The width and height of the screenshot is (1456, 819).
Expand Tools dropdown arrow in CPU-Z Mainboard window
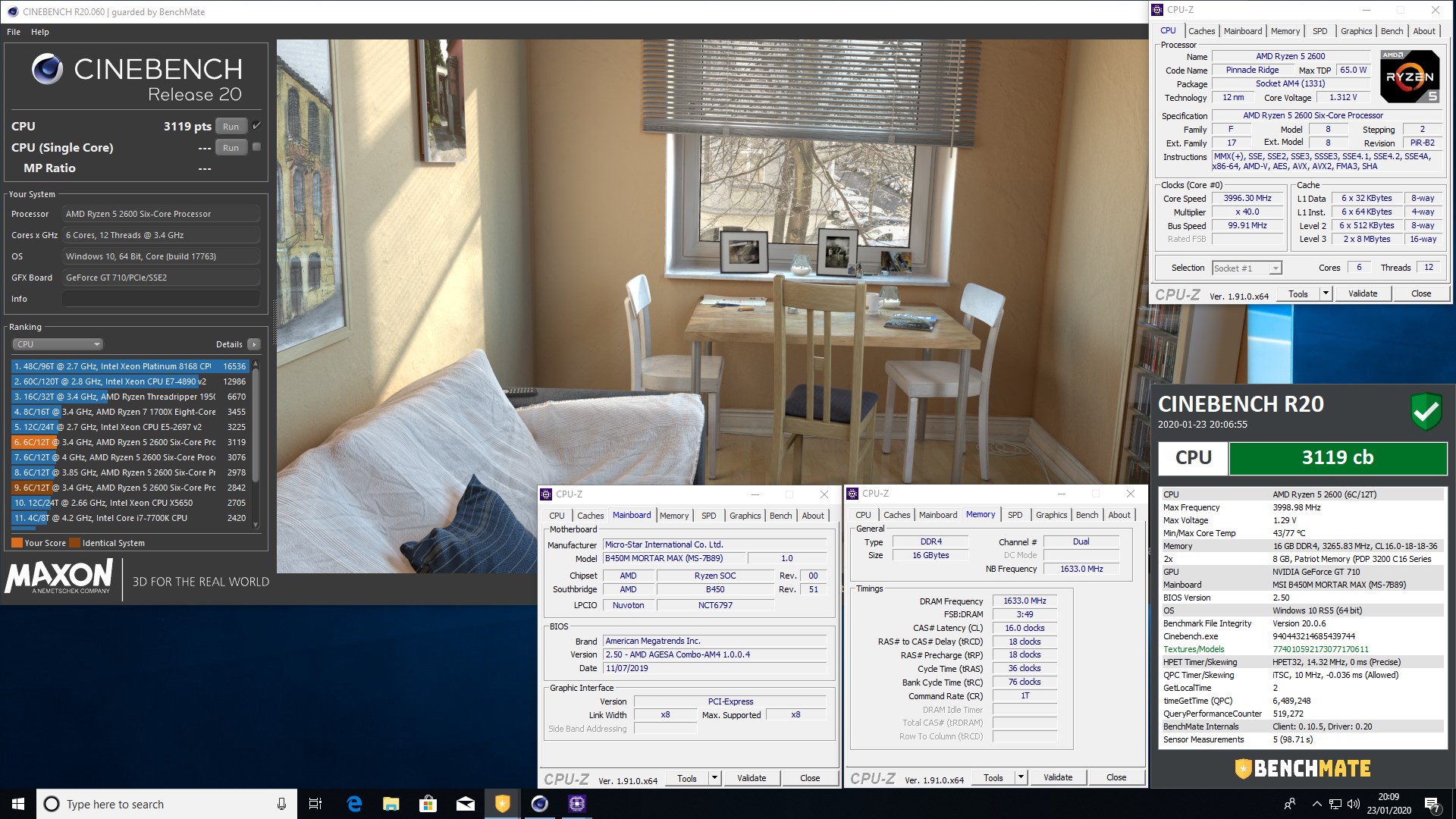coord(714,778)
